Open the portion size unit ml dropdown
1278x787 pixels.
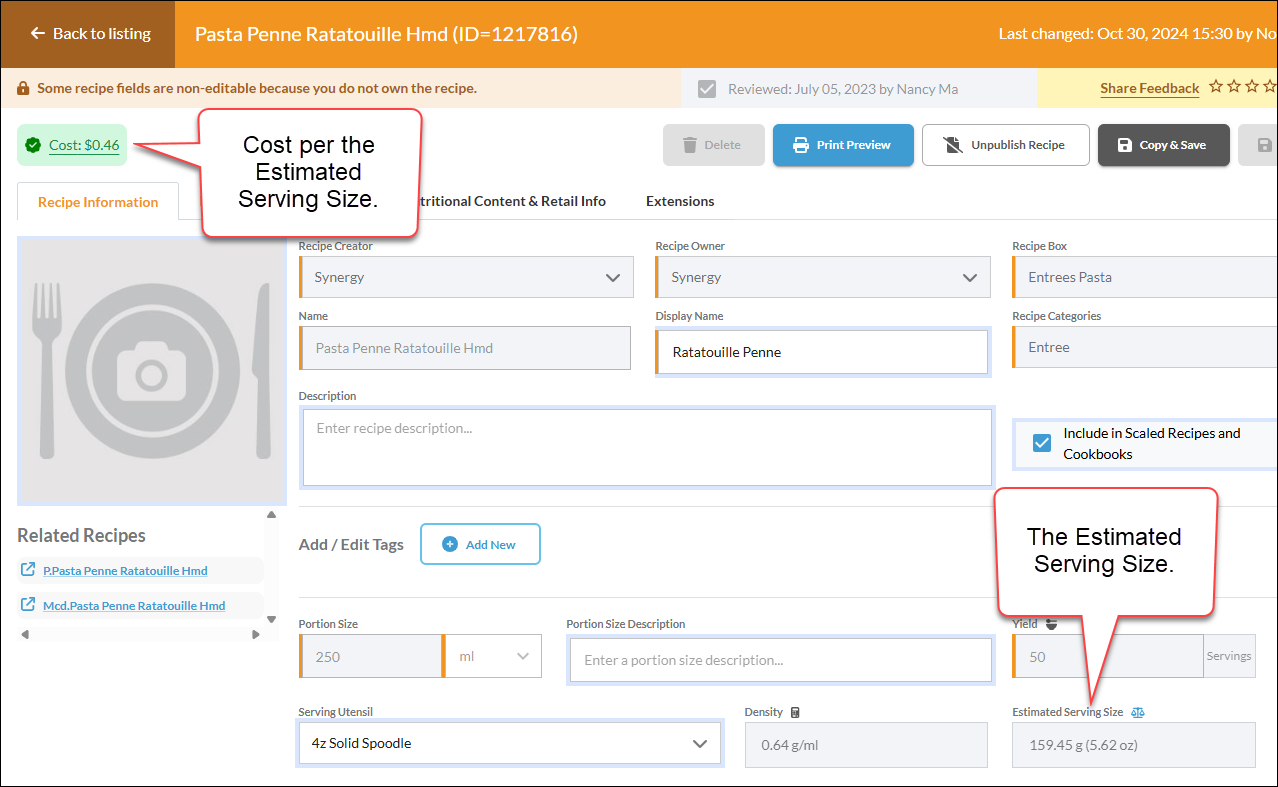492,656
